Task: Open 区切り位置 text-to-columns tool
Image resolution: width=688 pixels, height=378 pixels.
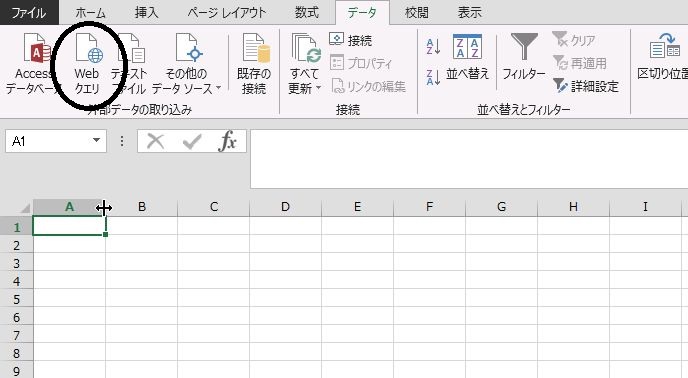Action: click(663, 58)
